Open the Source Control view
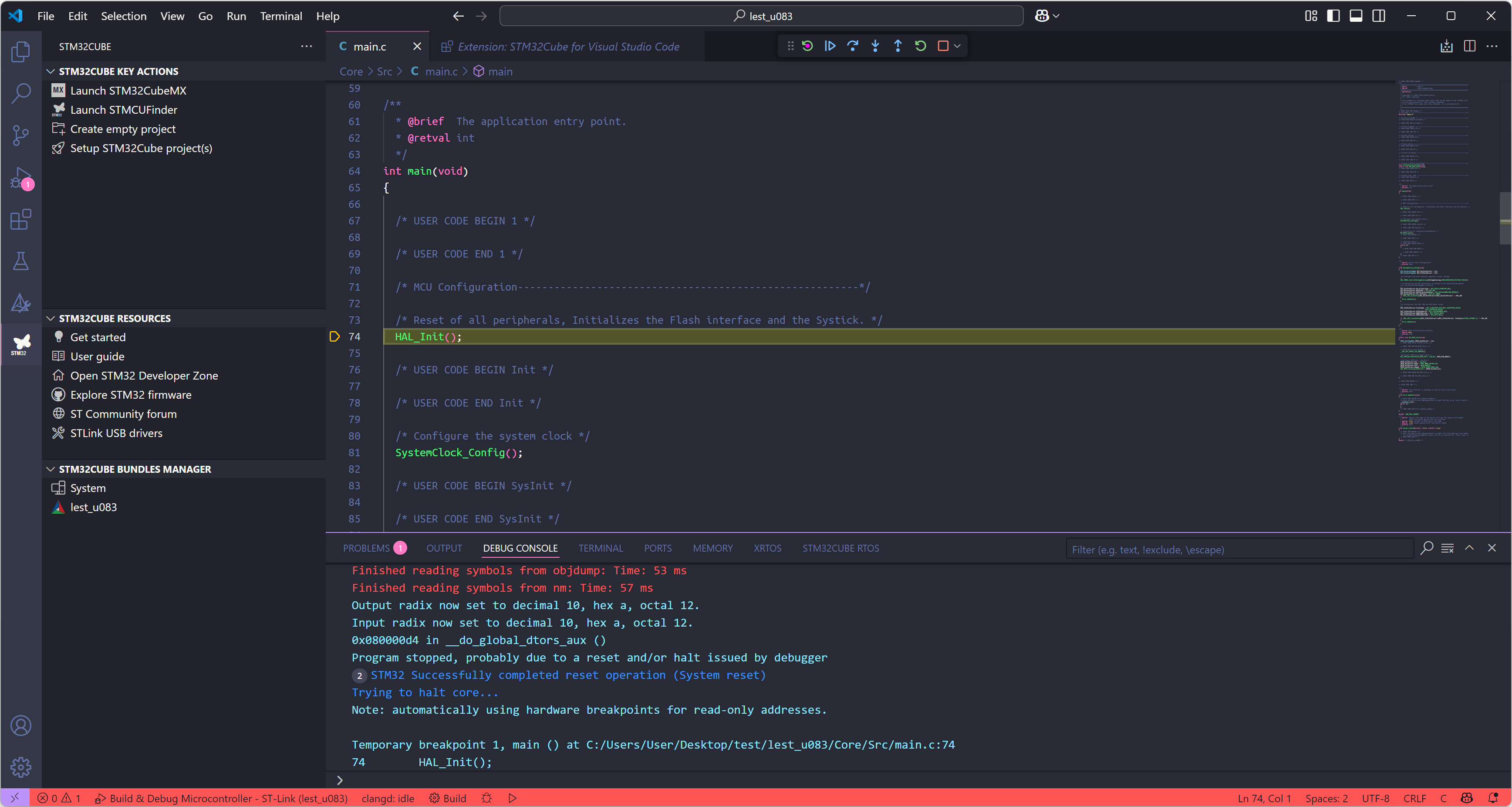 20,136
